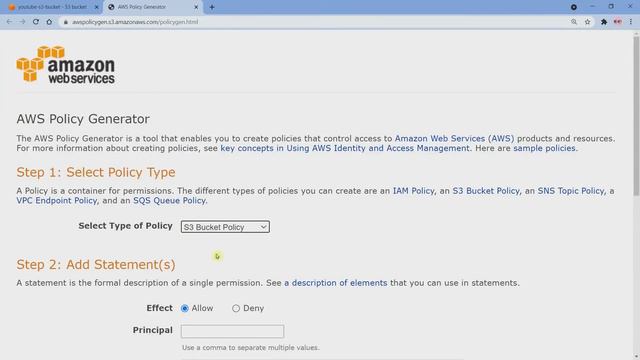Open the extensions puzzle icon
This screenshot has height=360, width=640.
604,22
